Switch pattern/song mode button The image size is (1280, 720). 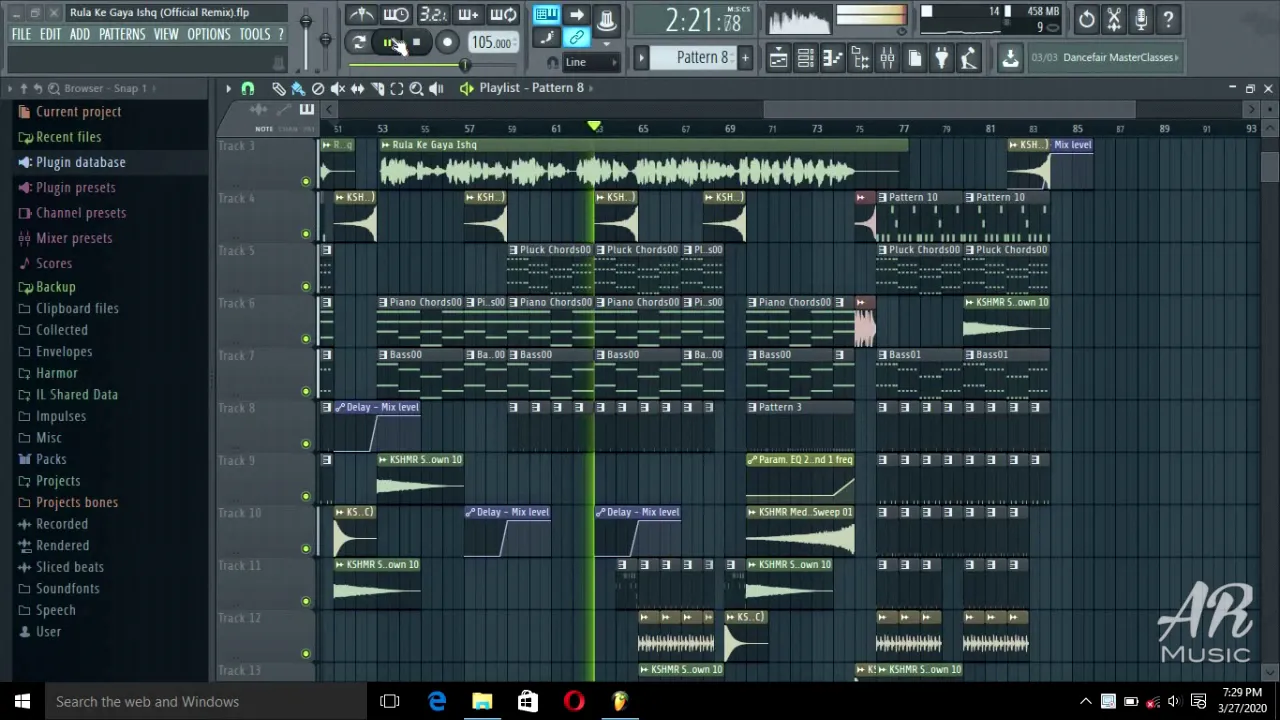(x=359, y=42)
